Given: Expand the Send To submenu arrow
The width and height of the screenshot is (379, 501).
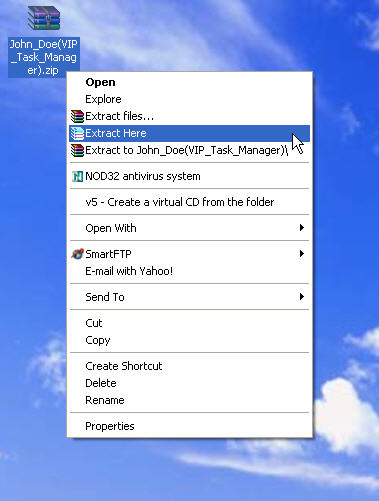Looking at the screenshot, I should point(302,296).
